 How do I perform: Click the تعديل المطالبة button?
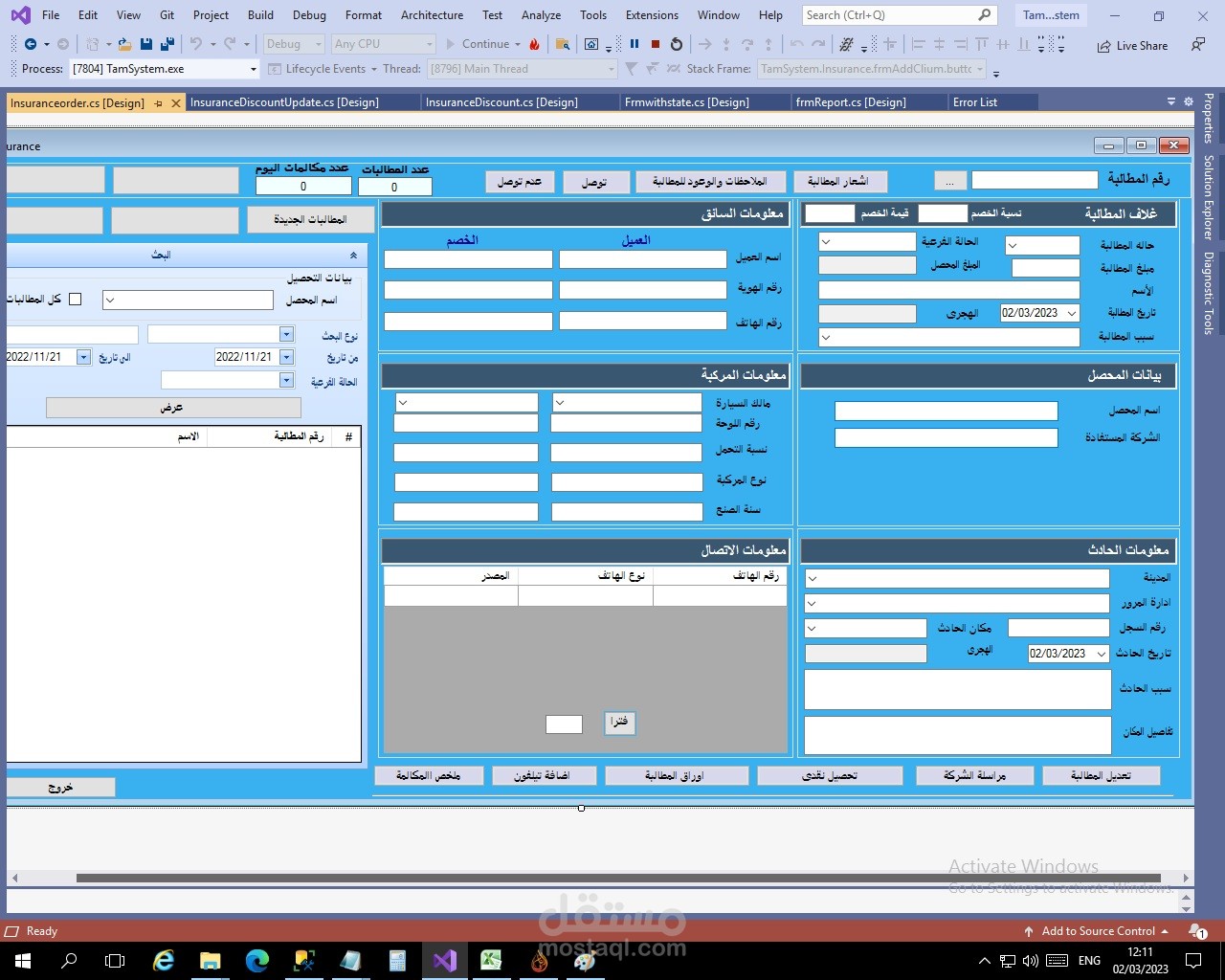click(1102, 775)
